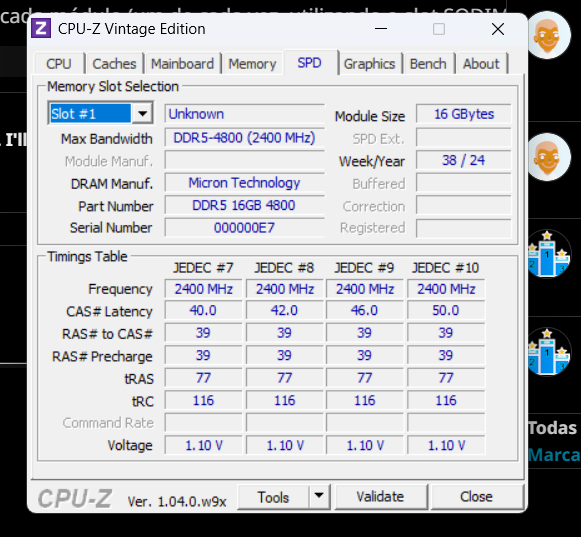
Task: Switch to the CPU tab
Action: click(x=59, y=64)
